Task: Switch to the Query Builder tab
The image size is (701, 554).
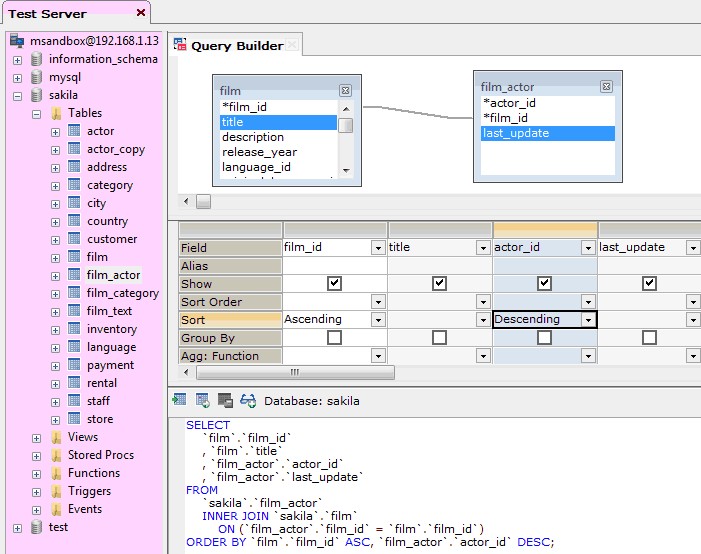Action: click(x=237, y=45)
